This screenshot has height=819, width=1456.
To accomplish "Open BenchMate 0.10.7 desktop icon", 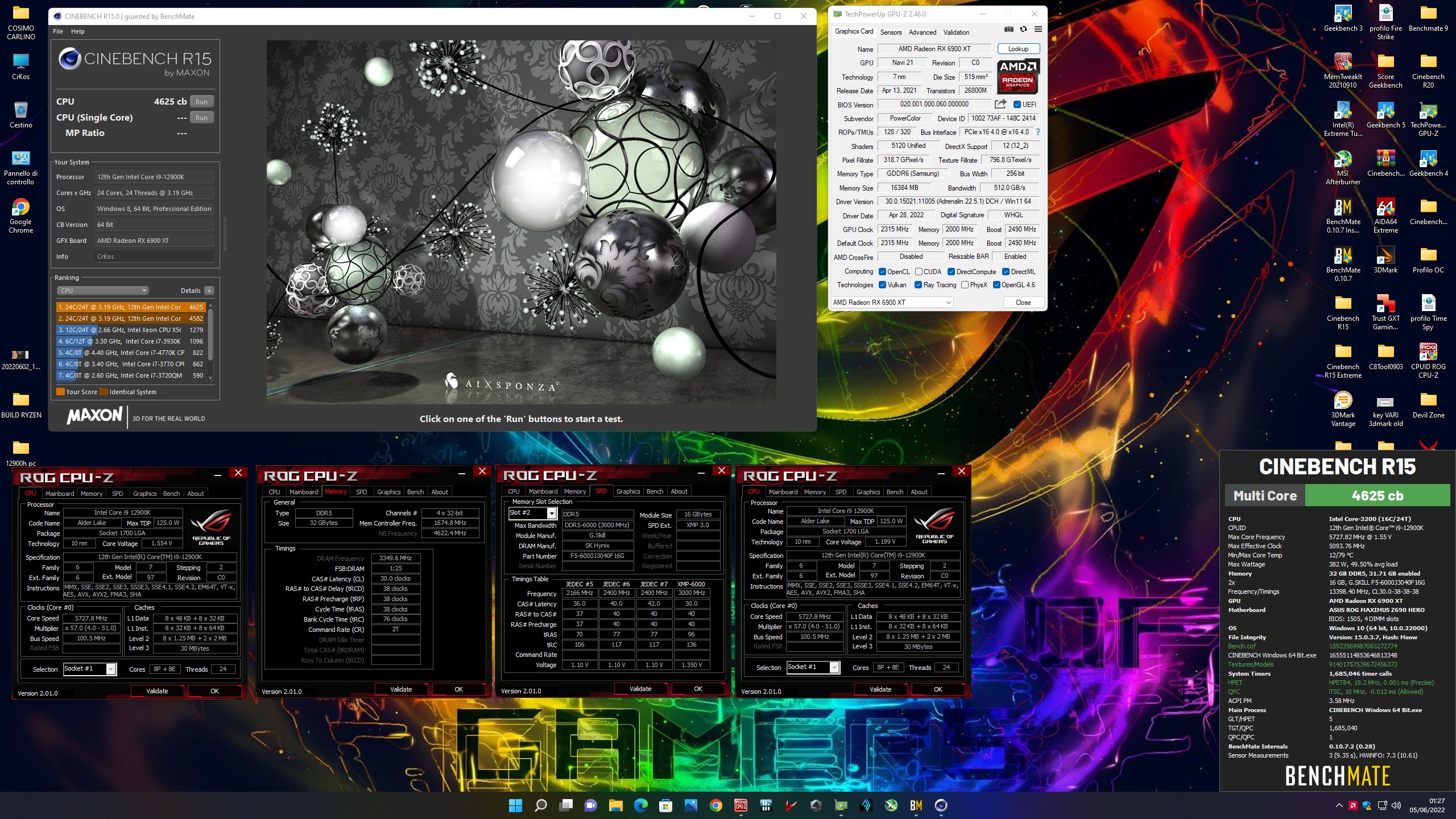I will pyautogui.click(x=1343, y=264).
